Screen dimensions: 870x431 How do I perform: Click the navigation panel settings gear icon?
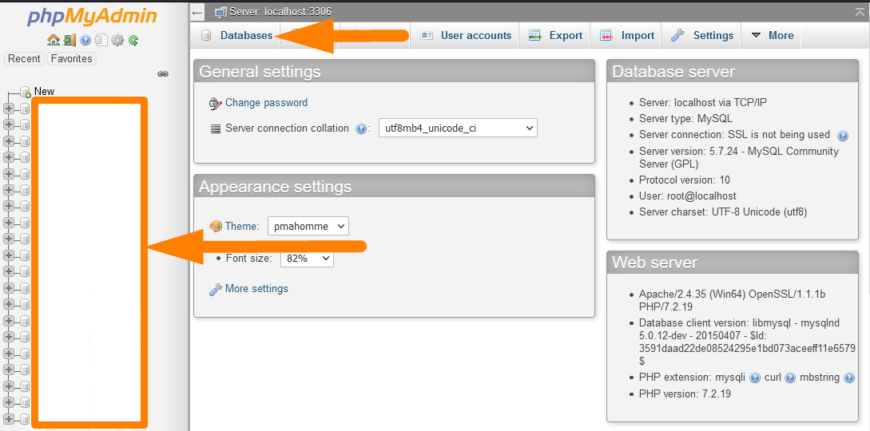[117, 41]
